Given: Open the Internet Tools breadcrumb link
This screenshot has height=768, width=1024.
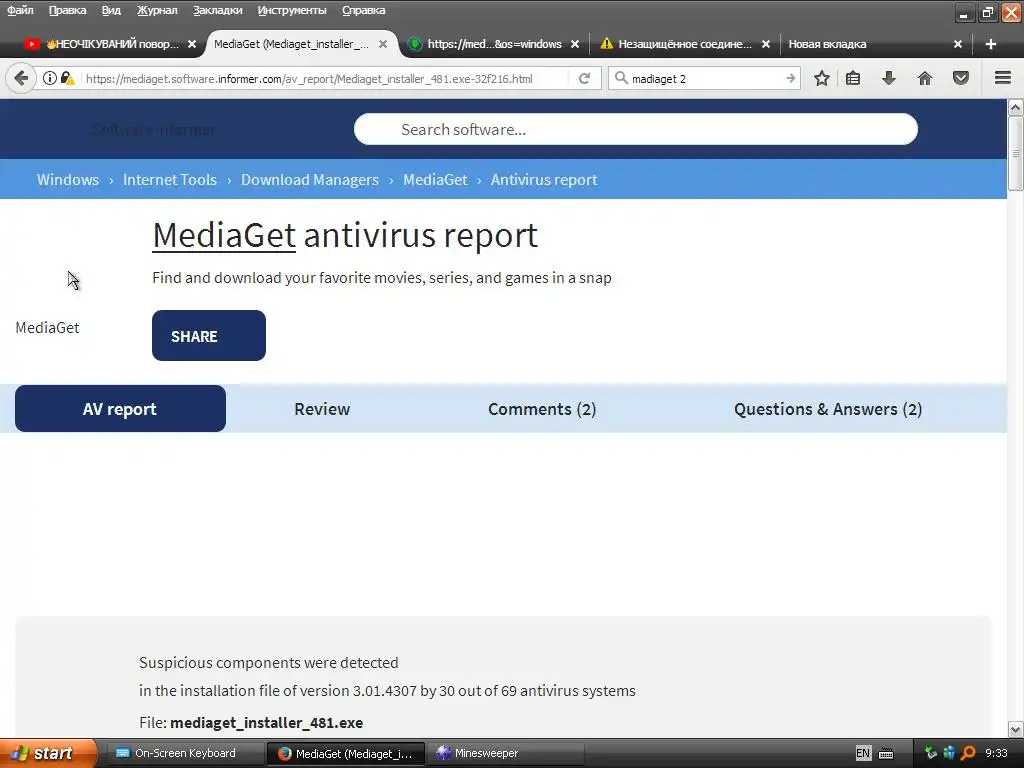Looking at the screenshot, I should [170, 180].
